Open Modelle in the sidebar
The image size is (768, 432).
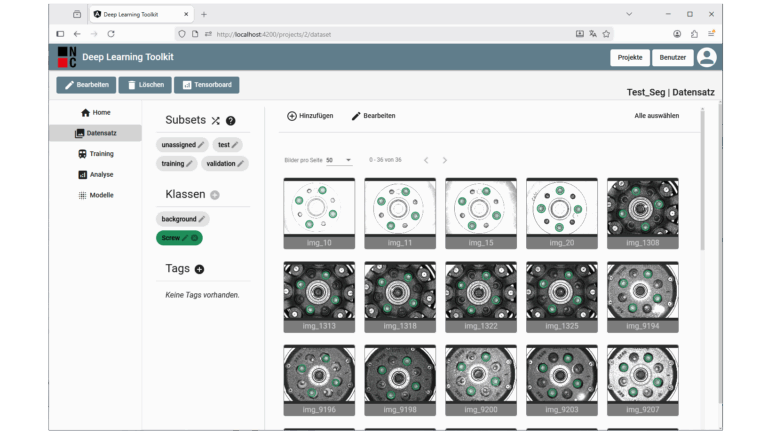point(96,195)
